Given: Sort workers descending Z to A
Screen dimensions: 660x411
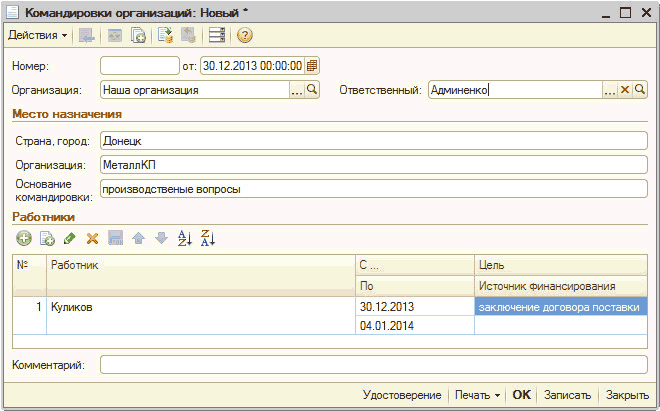Looking at the screenshot, I should [x=208, y=238].
